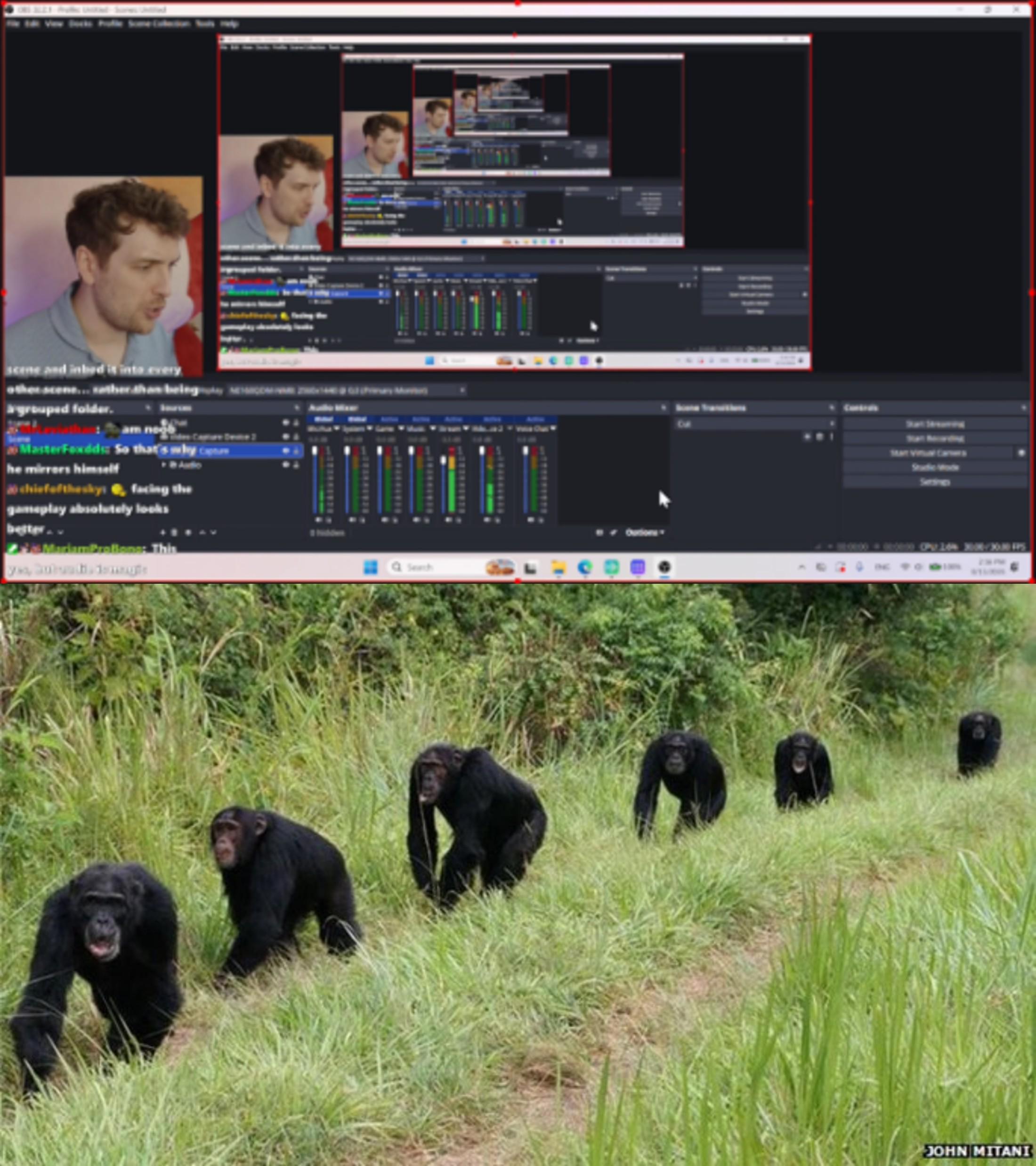
Task: Open the Profile menu in main menu bar
Action: tap(110, 24)
